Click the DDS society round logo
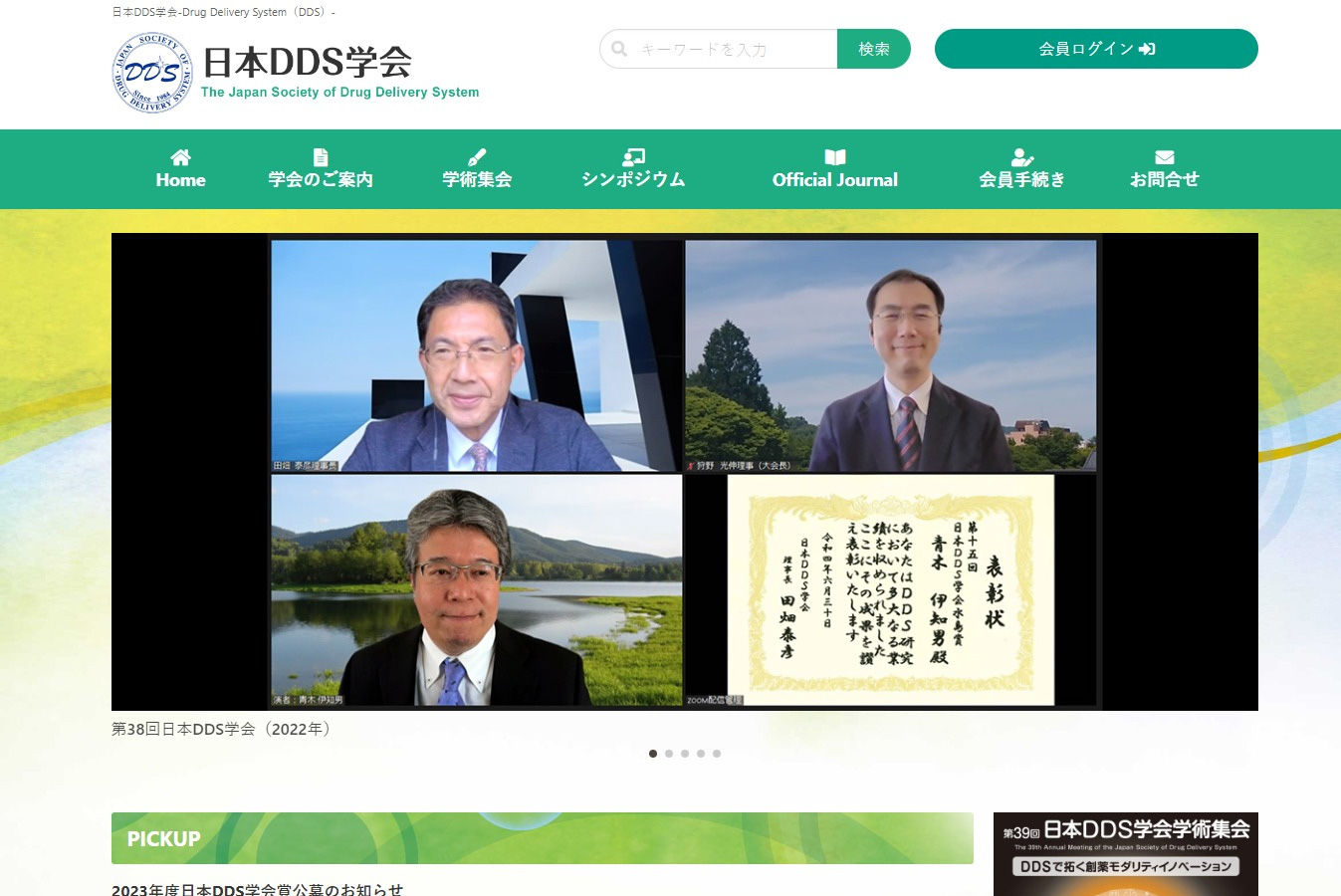 tap(152, 73)
